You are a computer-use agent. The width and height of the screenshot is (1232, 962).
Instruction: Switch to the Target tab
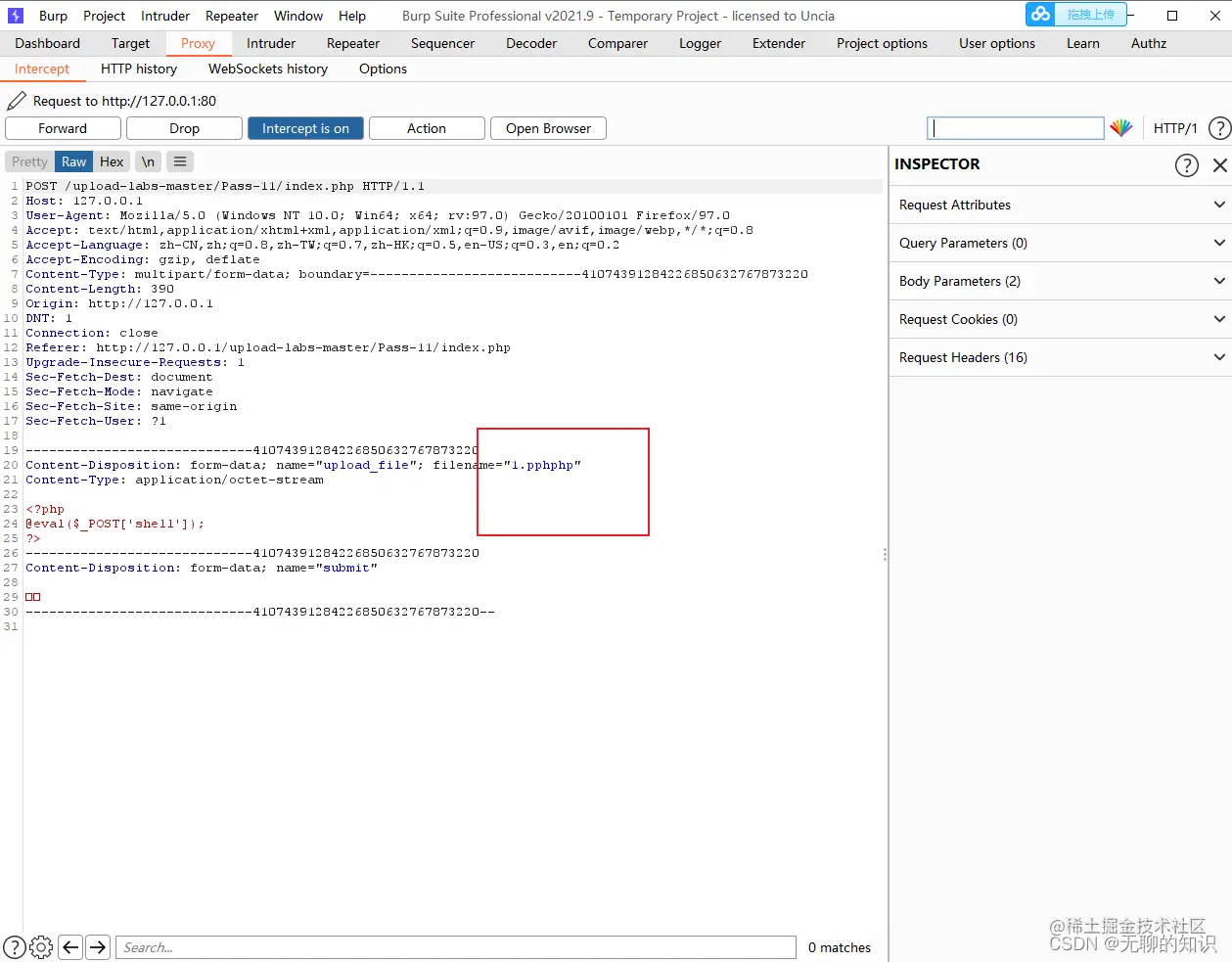pyautogui.click(x=130, y=43)
